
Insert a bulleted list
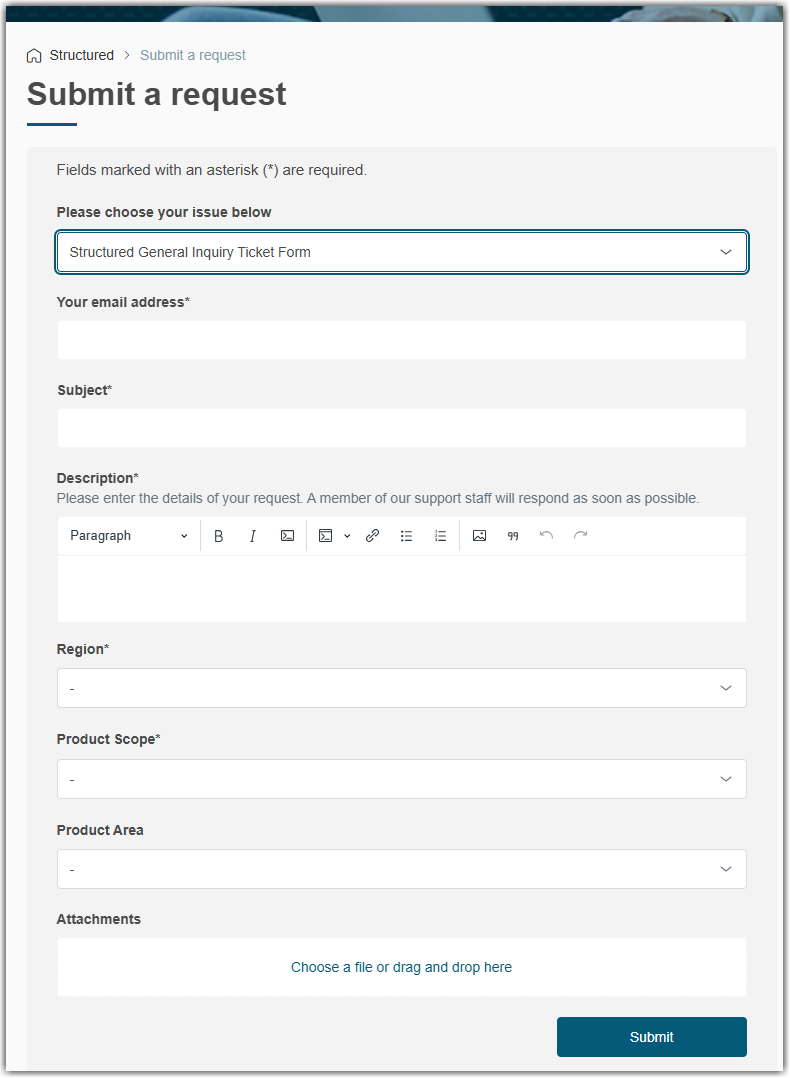[x=406, y=536]
